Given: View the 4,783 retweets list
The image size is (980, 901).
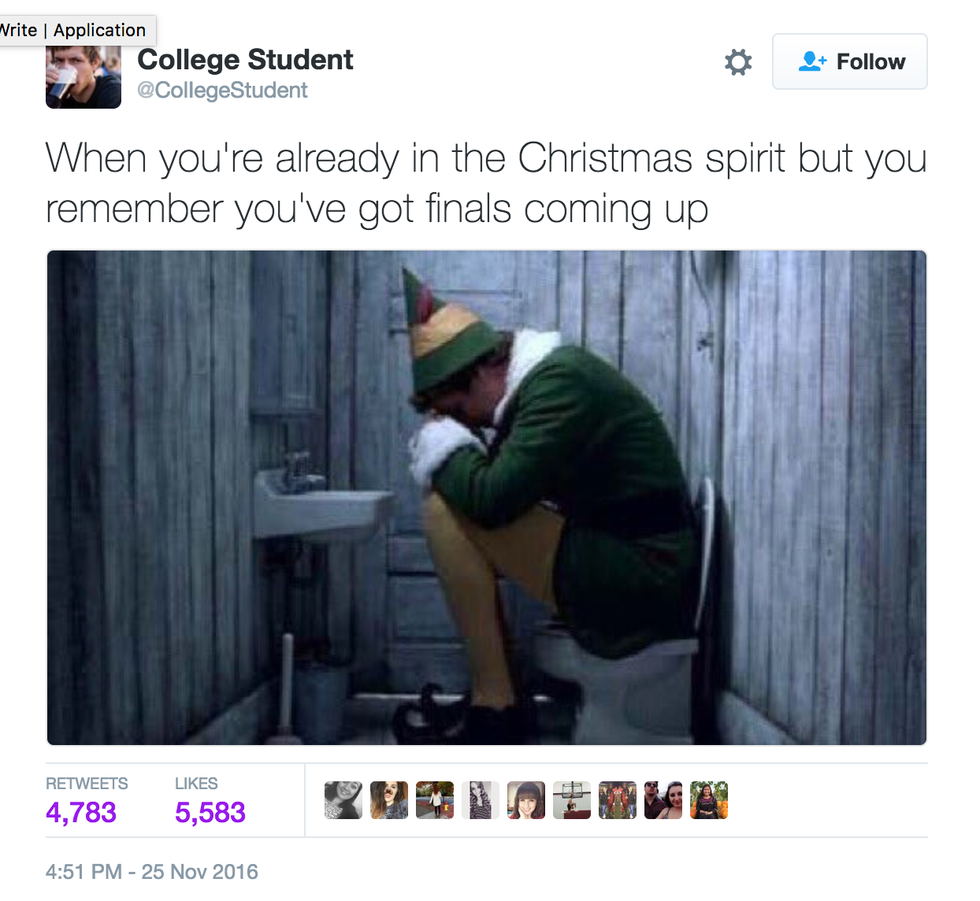Looking at the screenshot, I should coord(81,812).
